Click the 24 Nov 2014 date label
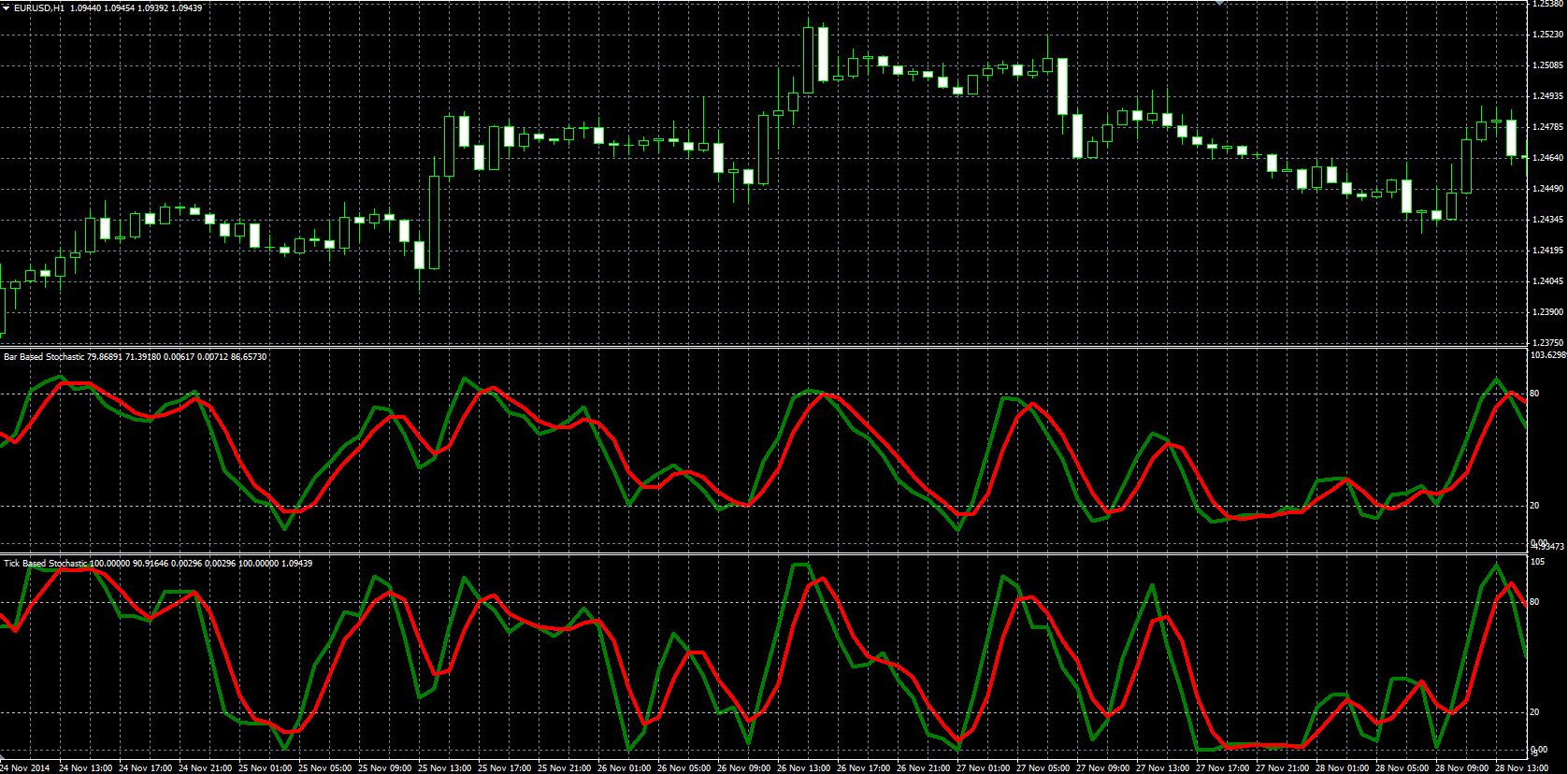This screenshot has height=774, width=1568. coord(25,768)
